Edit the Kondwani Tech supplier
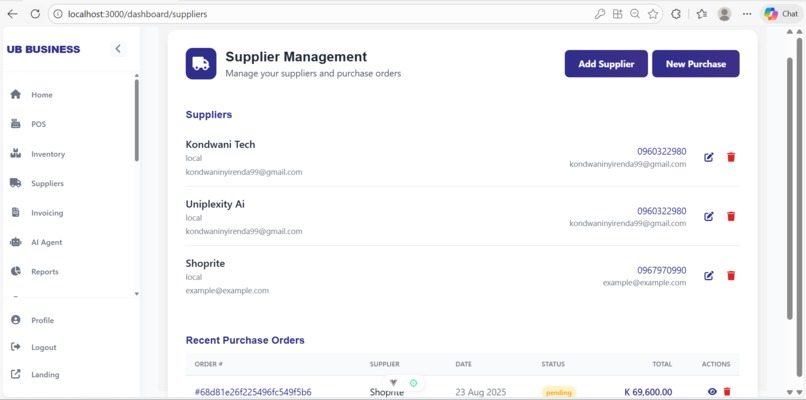Image resolution: width=806 pixels, height=400 pixels. coord(708,157)
